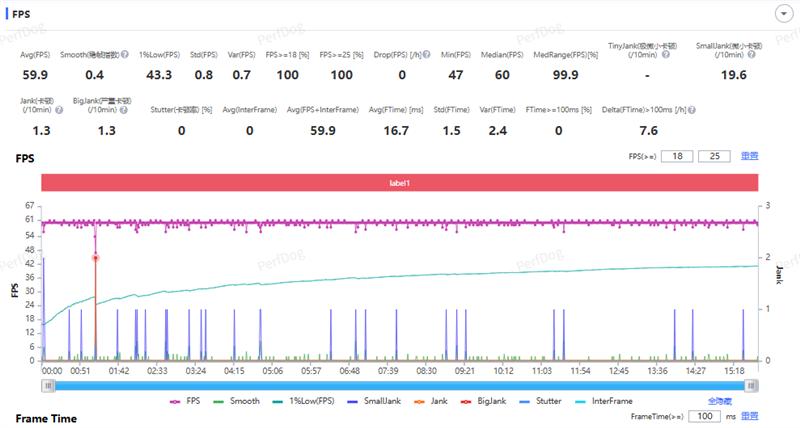Viewport: 800px width, 428px height.
Task: Click help icon under SmallJank label
Action: 751,54
